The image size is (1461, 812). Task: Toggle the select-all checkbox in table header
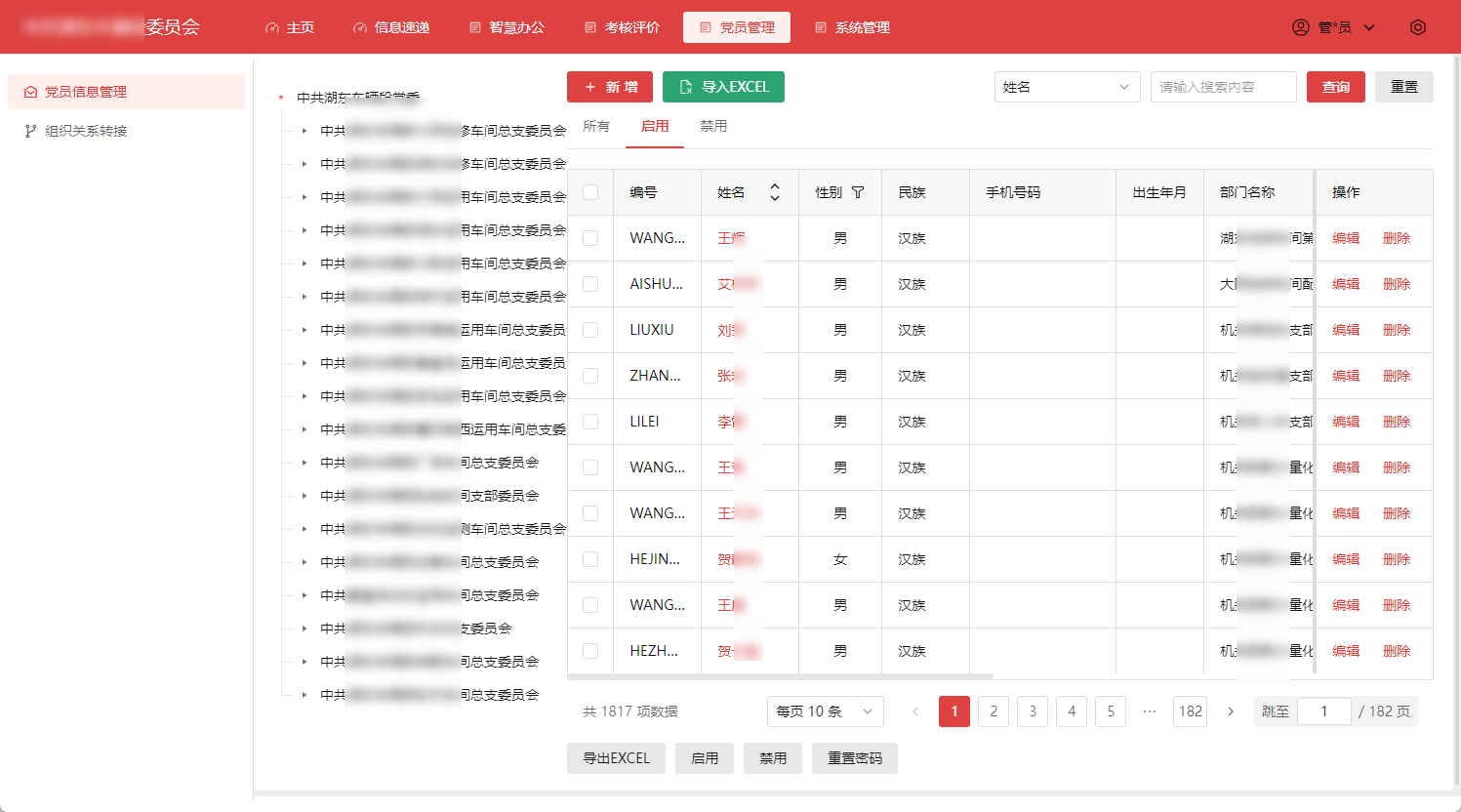(x=590, y=192)
